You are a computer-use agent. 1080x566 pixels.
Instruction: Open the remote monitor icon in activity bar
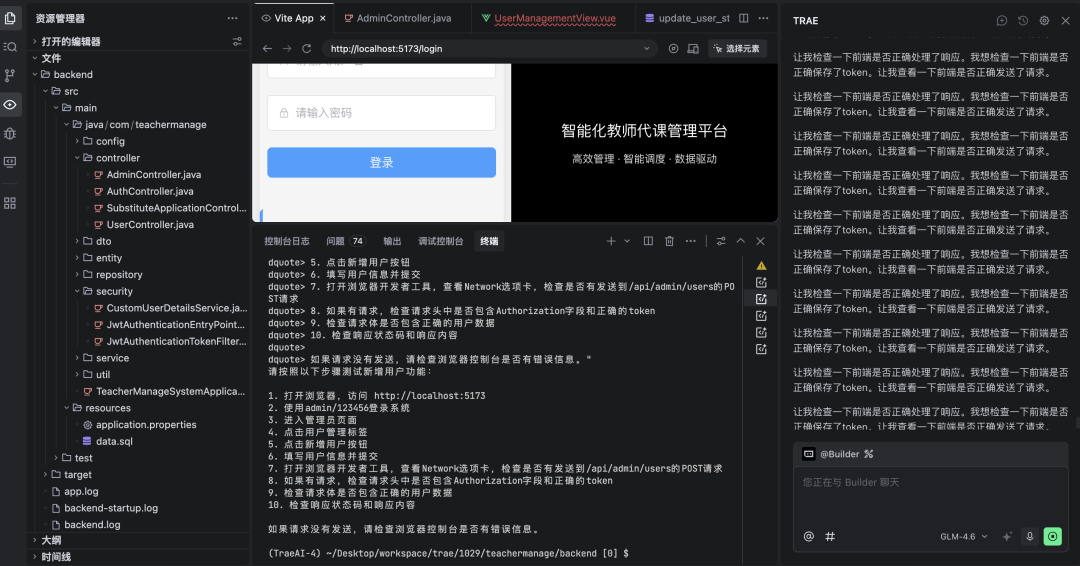point(10,162)
